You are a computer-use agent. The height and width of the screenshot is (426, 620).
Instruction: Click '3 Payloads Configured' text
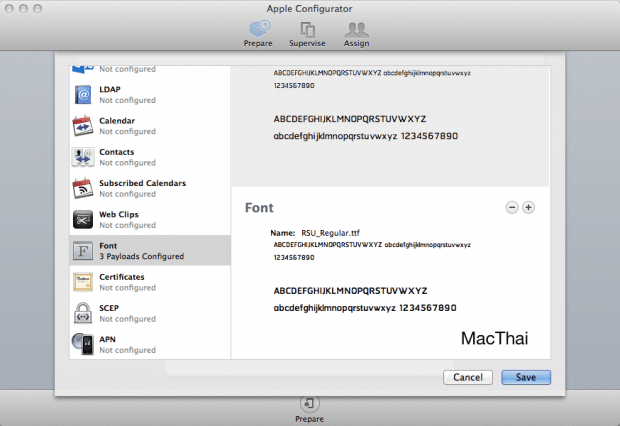click(142, 256)
